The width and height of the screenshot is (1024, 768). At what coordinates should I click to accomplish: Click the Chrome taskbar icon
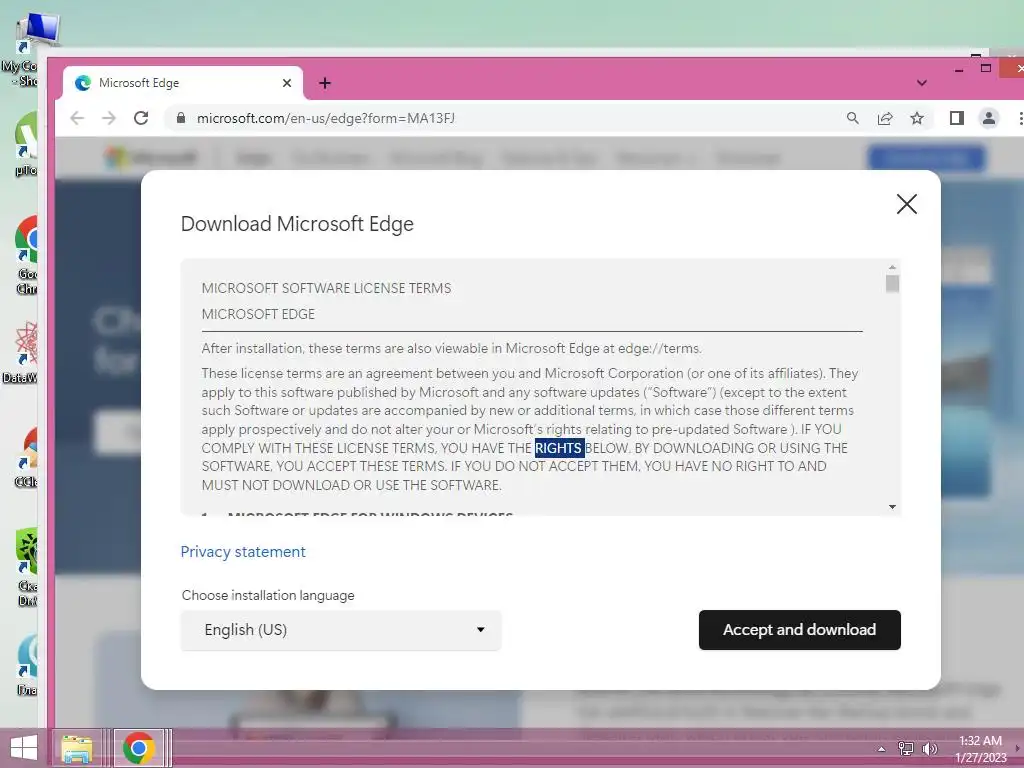tap(138, 748)
